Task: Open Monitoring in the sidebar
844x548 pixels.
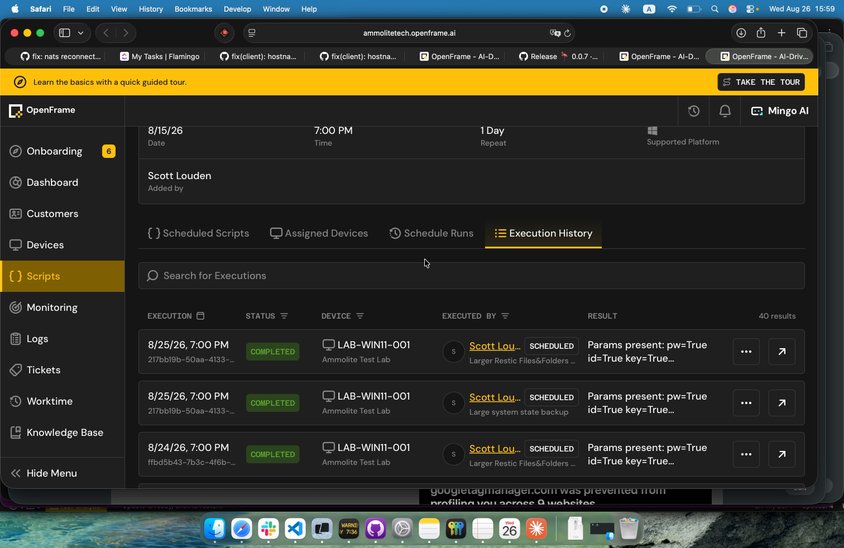Action: (62, 307)
